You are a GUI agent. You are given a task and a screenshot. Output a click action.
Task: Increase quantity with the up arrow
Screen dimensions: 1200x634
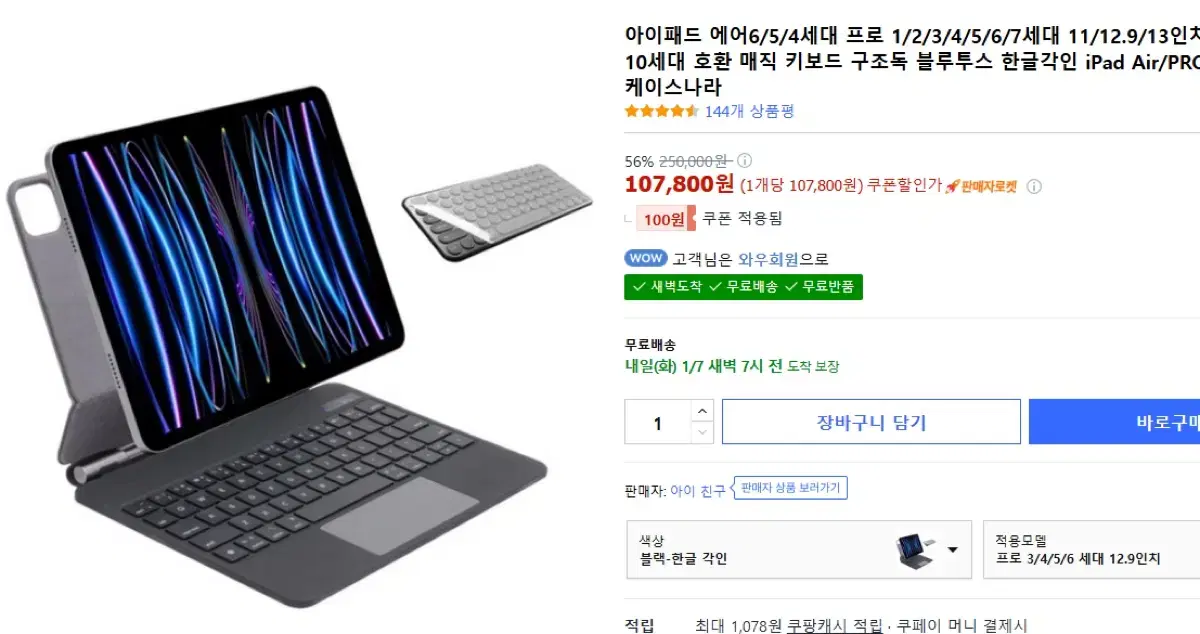click(702, 411)
